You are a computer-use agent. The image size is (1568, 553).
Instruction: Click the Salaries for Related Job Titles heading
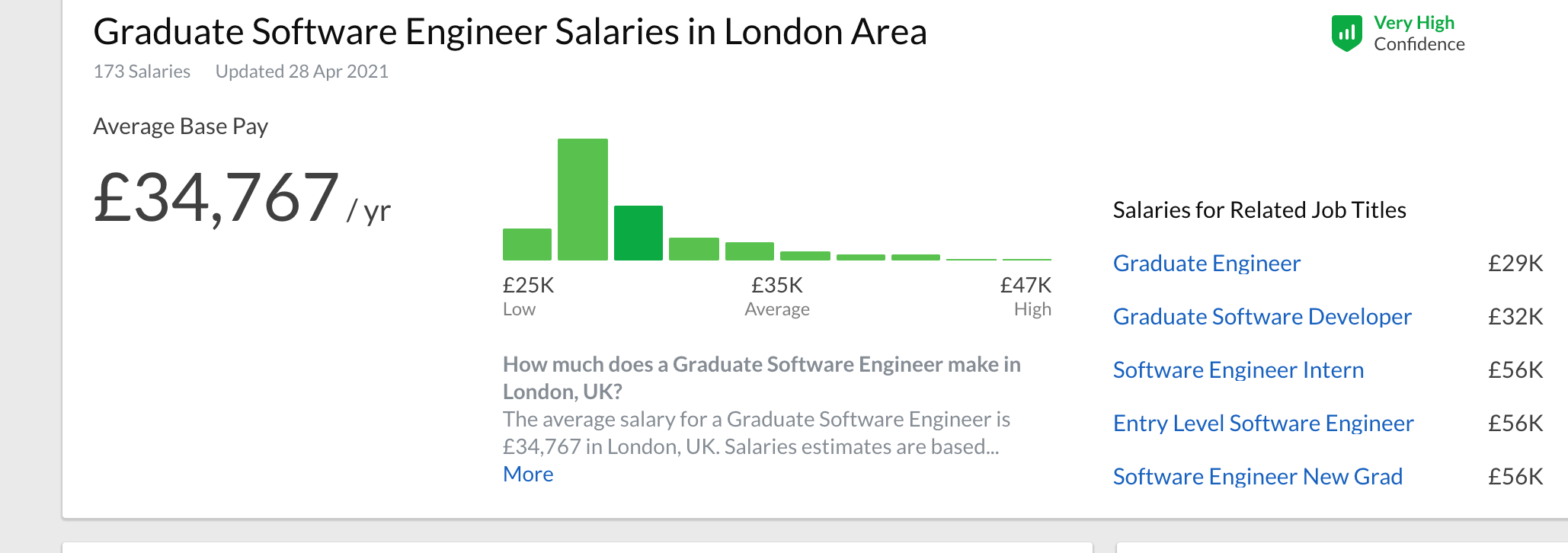[x=1259, y=210]
